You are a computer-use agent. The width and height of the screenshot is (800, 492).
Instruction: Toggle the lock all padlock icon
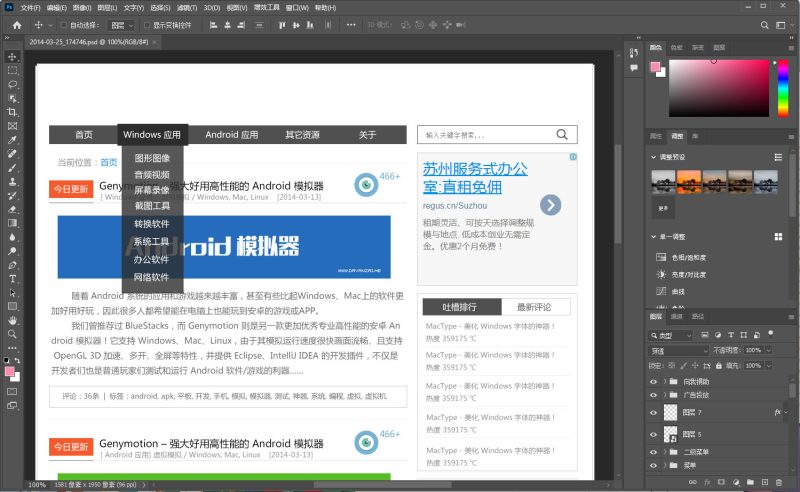pyautogui.click(x=718, y=365)
